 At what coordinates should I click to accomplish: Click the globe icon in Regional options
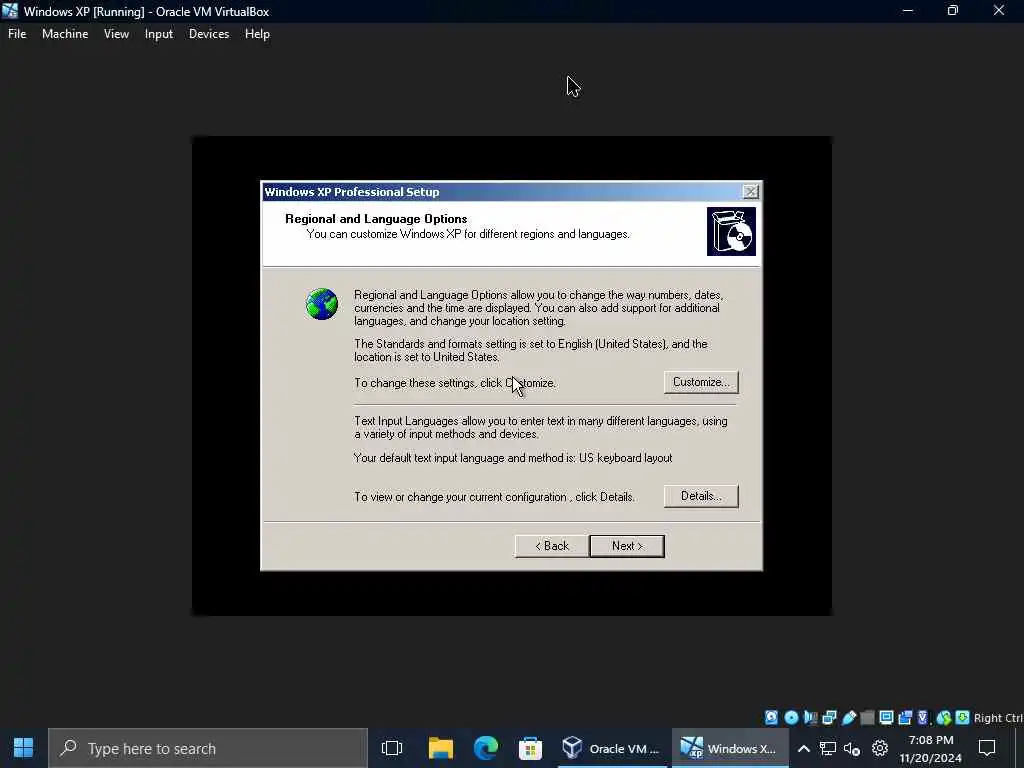[x=322, y=304]
